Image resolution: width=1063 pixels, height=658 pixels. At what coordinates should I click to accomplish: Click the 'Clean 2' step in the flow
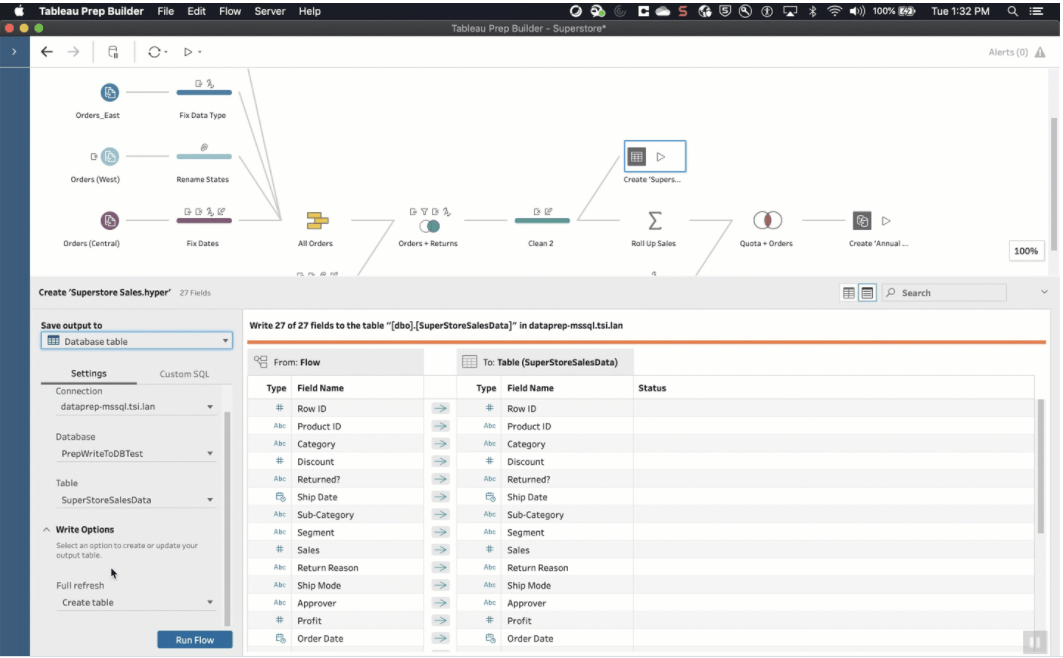541,221
